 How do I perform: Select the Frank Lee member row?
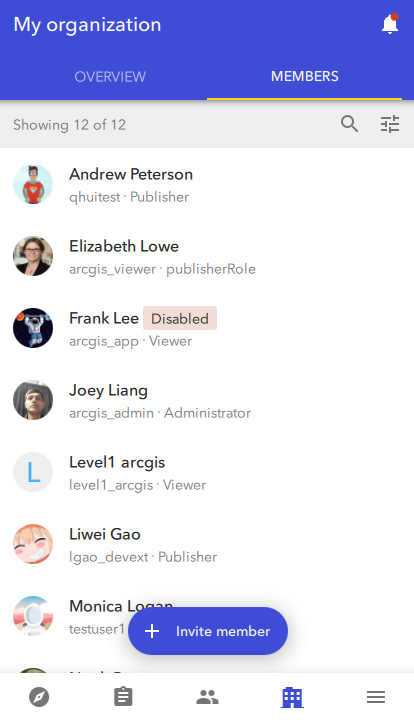(207, 328)
